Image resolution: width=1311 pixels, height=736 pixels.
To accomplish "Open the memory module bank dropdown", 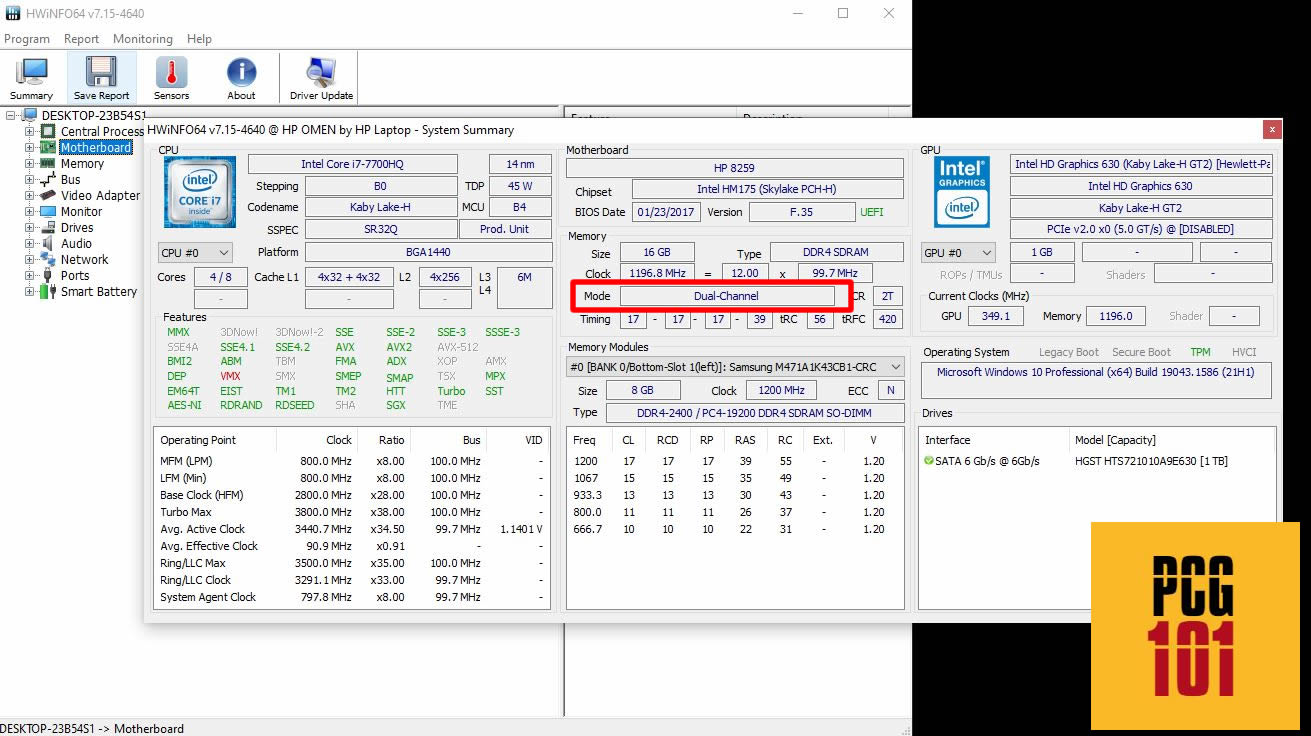I will (x=735, y=367).
